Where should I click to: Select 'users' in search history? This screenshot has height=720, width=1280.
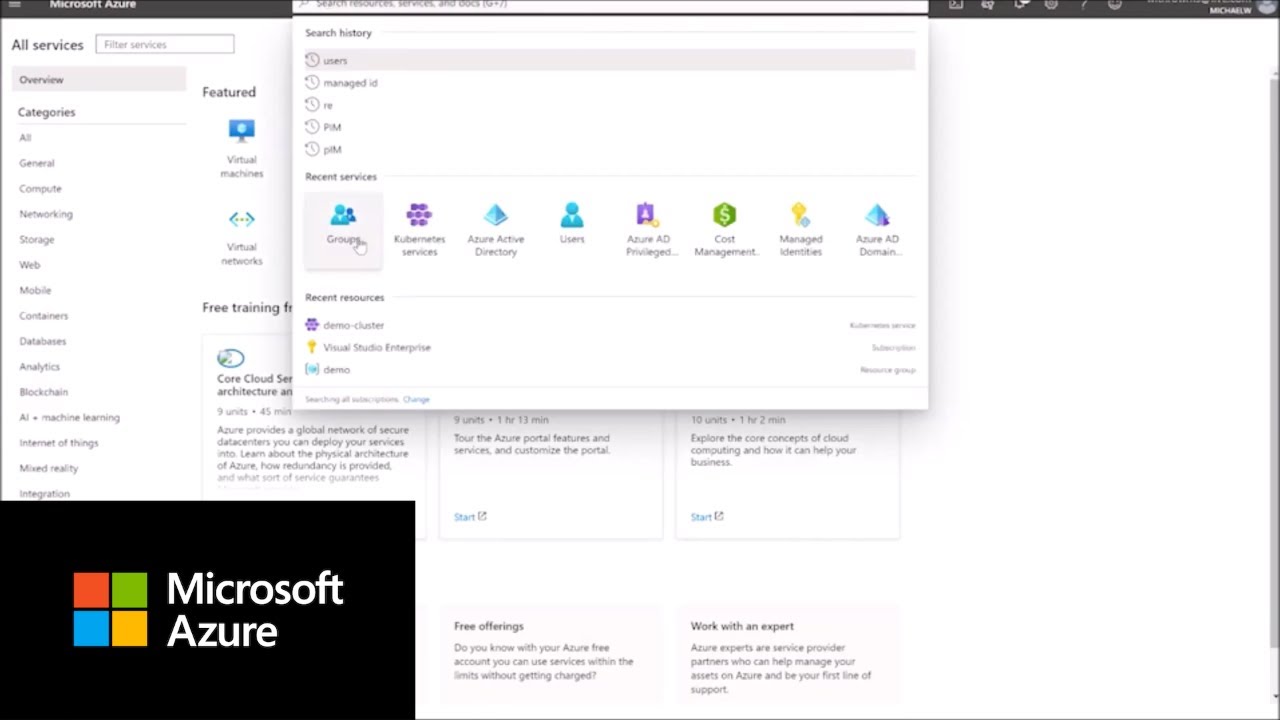(x=610, y=60)
